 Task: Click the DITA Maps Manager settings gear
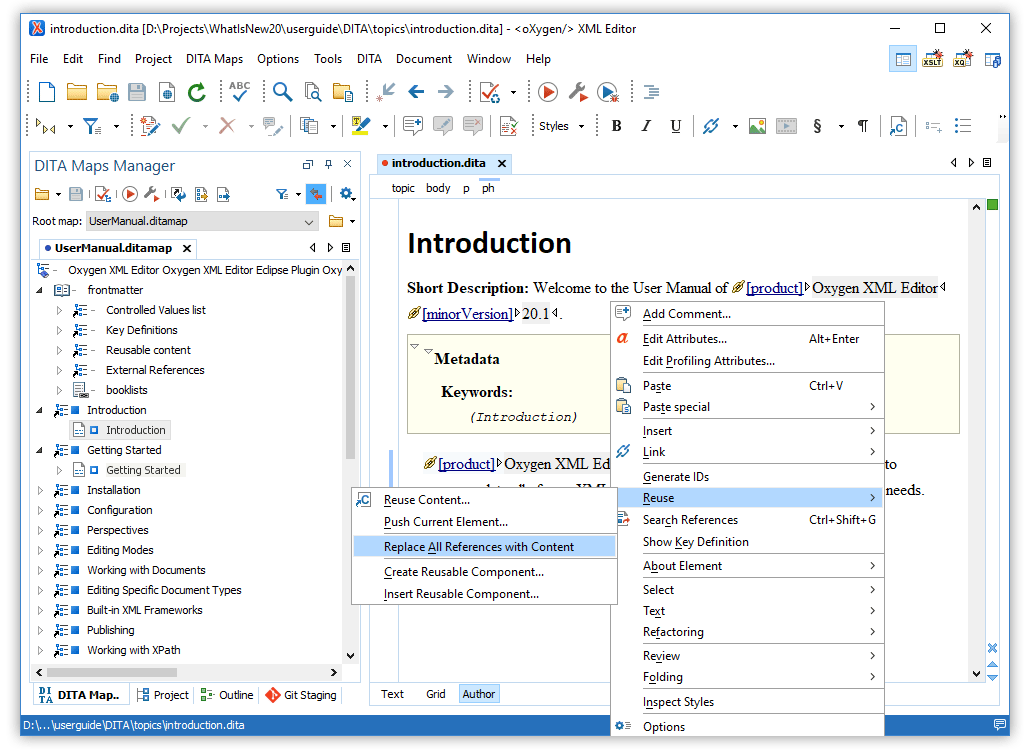pyautogui.click(x=347, y=194)
